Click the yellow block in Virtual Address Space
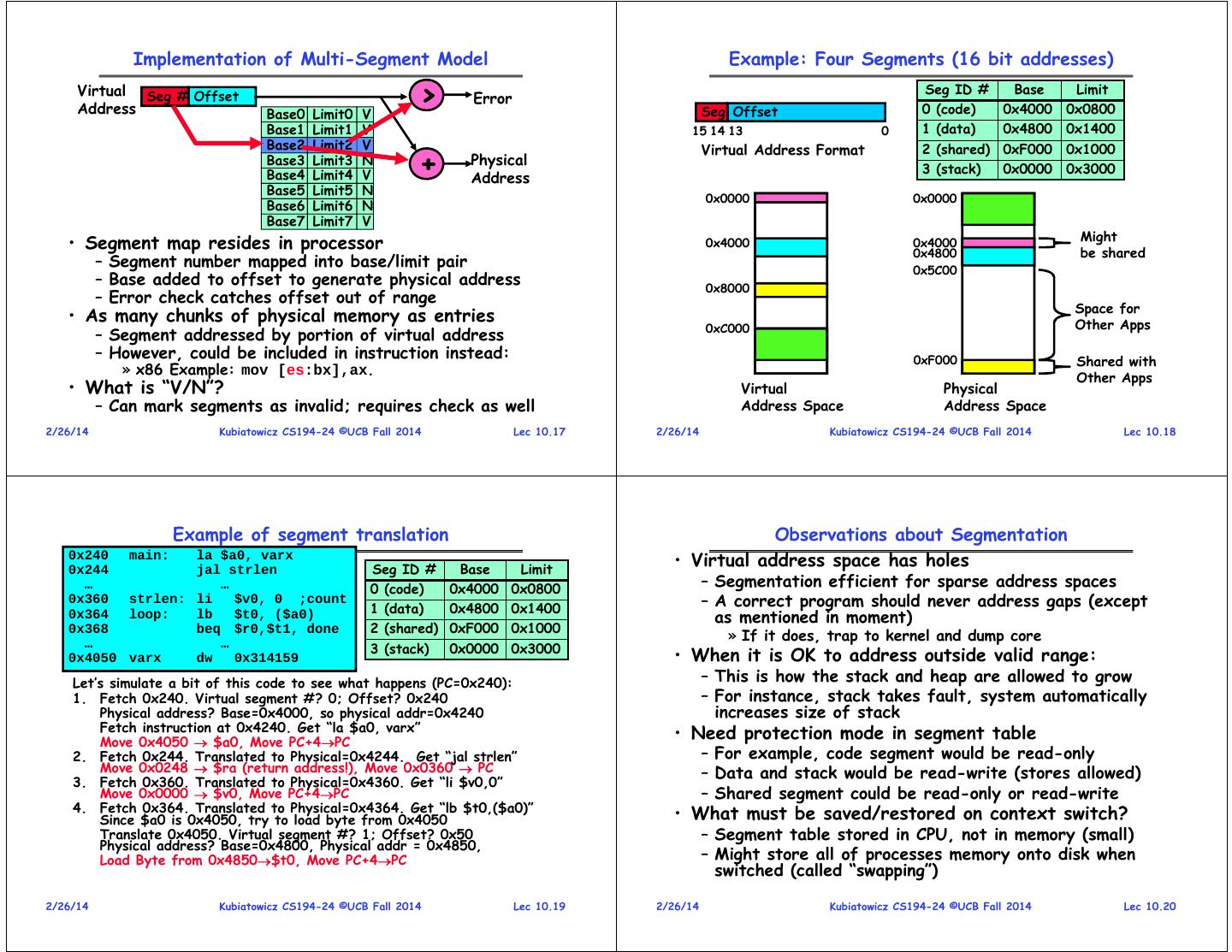 click(791, 290)
